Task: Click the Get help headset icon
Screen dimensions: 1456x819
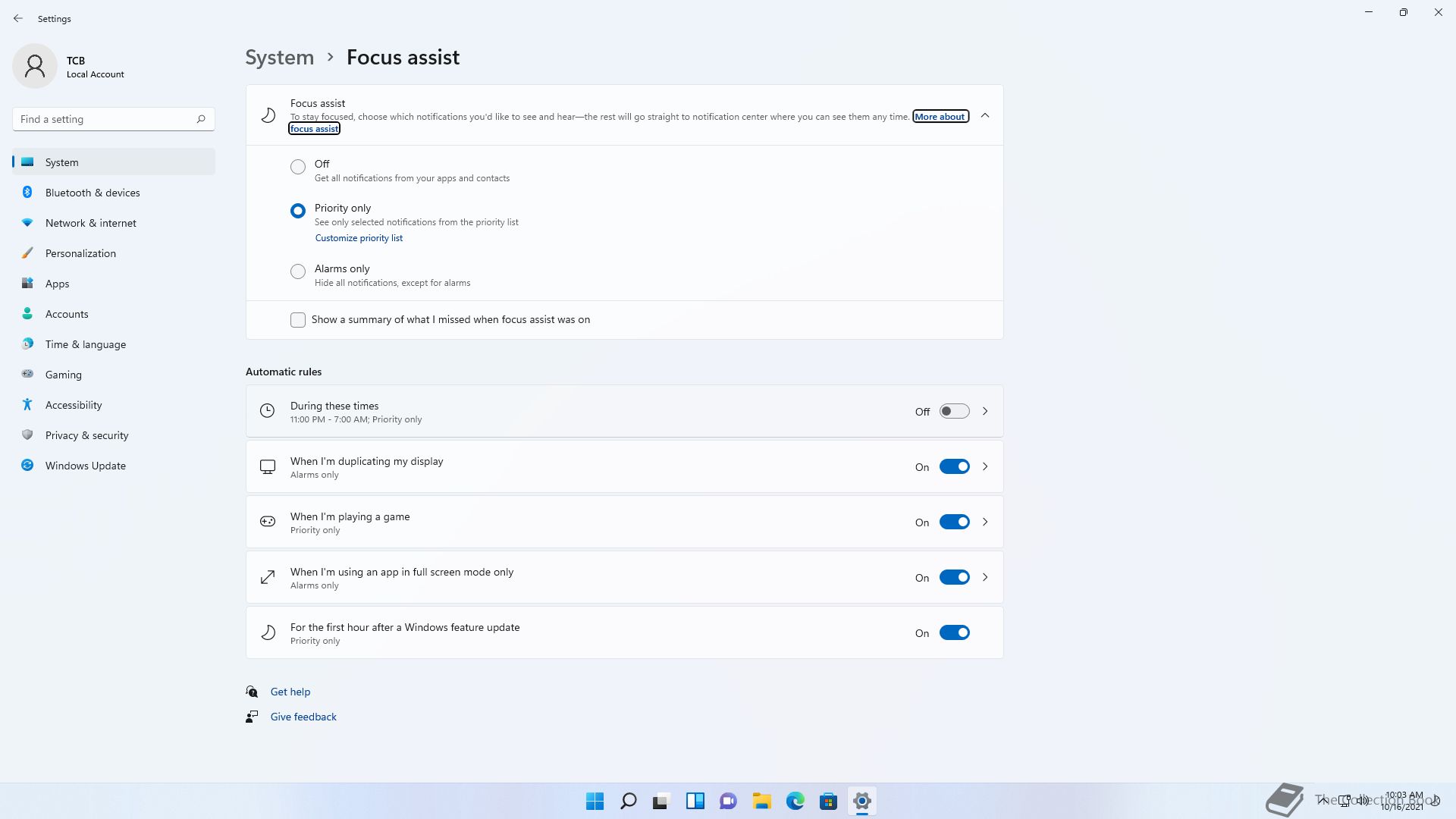Action: (252, 692)
